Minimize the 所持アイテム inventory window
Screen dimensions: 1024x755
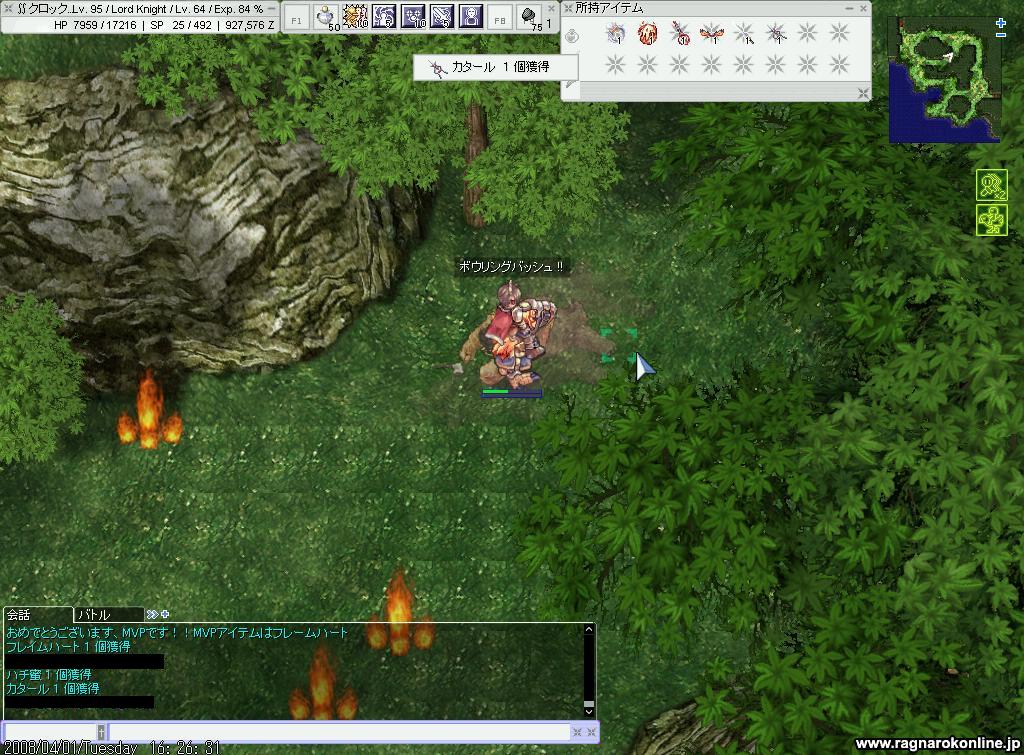coord(849,8)
